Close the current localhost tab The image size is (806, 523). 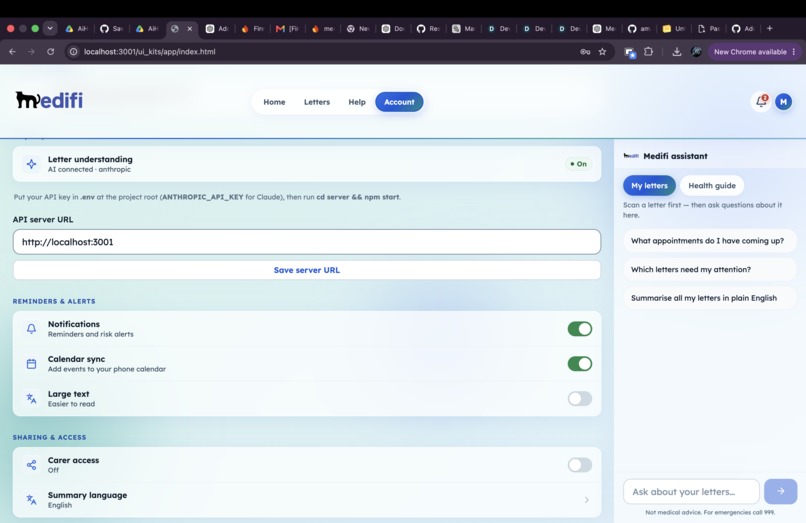(190, 29)
